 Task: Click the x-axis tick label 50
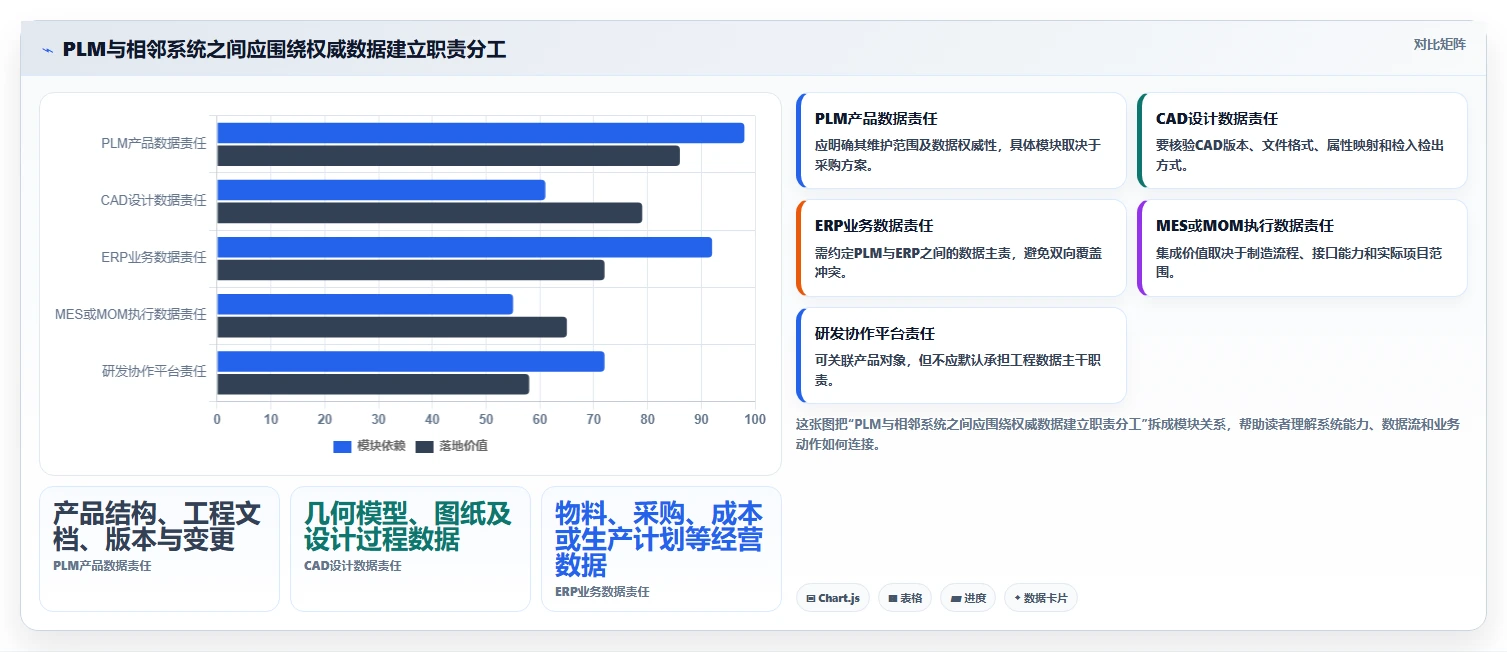pyautogui.click(x=486, y=420)
